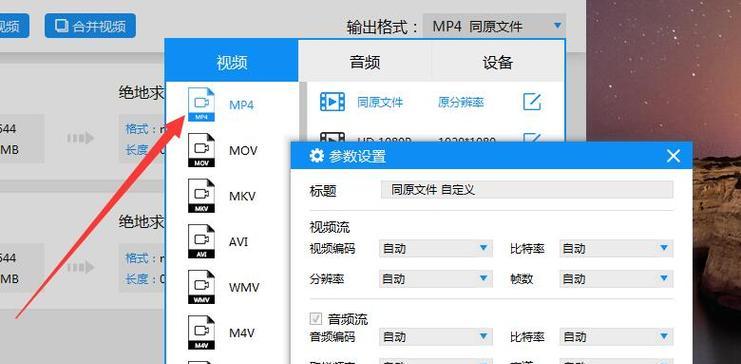
Task: Select the MP4 label in format list
Action: [241, 104]
